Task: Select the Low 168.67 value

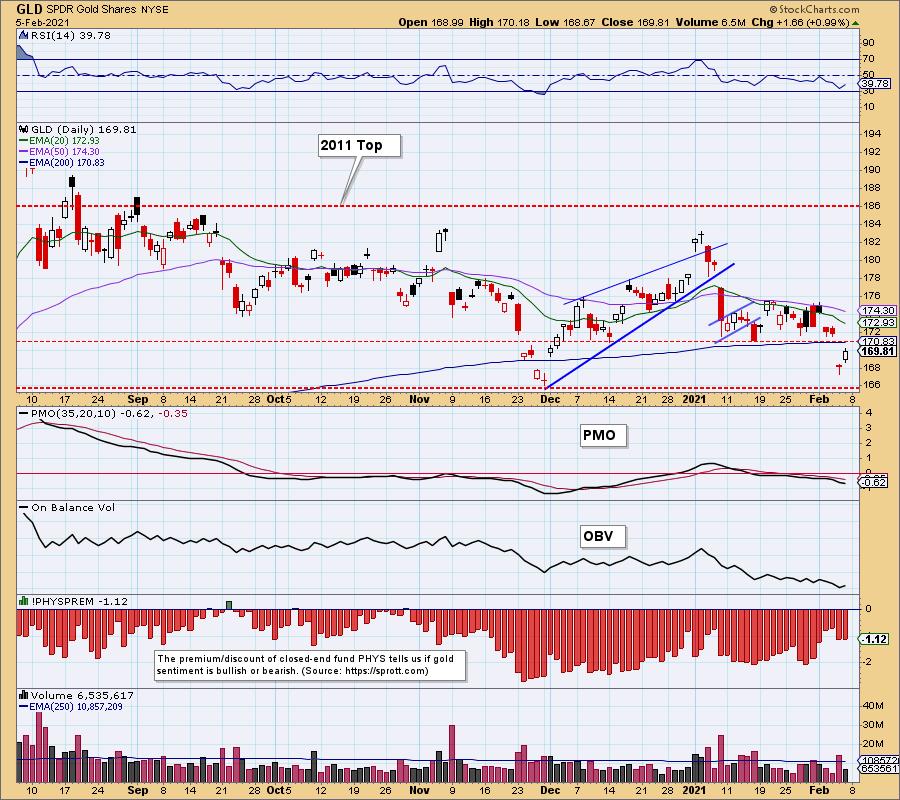Action: point(566,22)
